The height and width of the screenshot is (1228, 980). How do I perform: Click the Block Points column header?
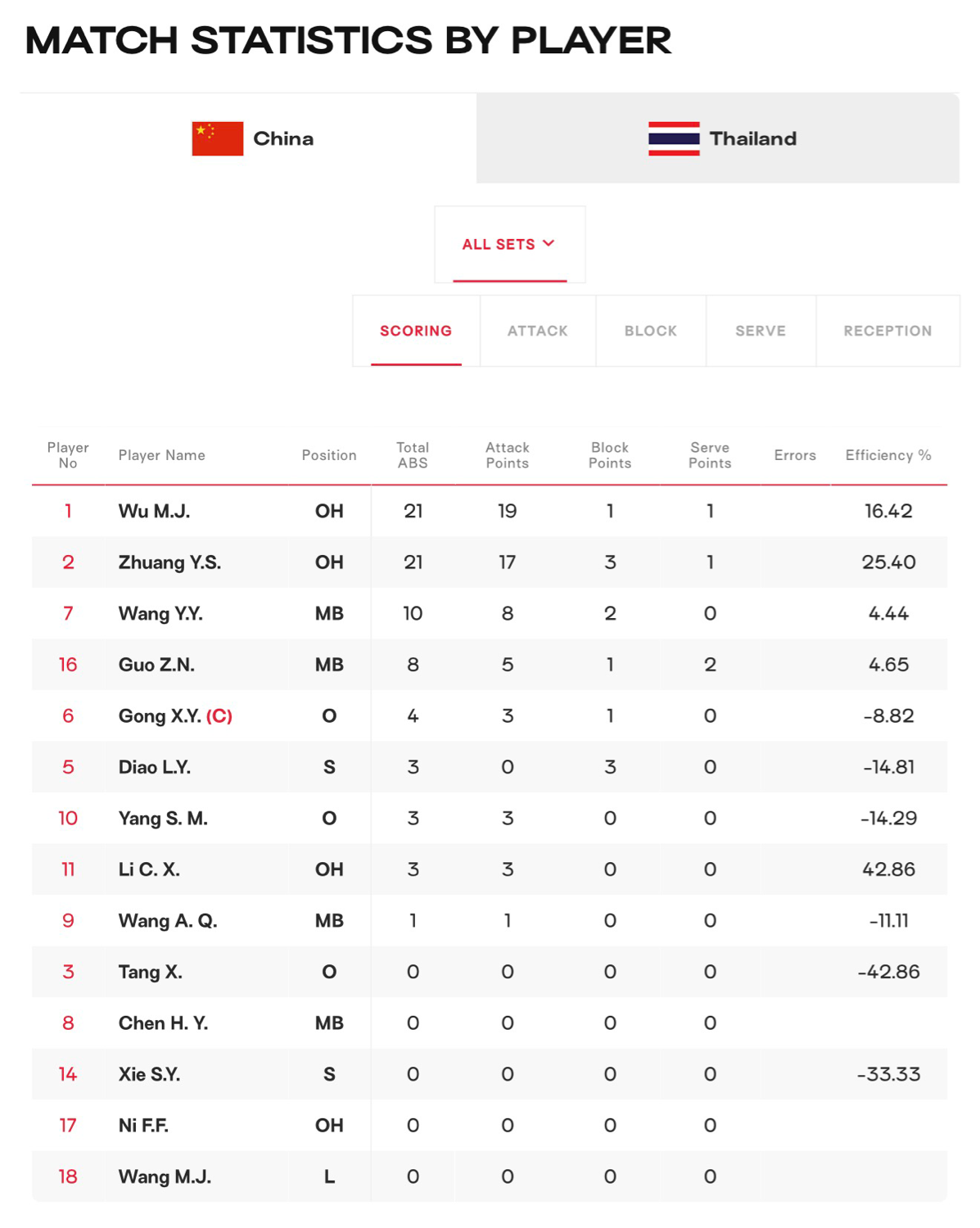click(610, 455)
